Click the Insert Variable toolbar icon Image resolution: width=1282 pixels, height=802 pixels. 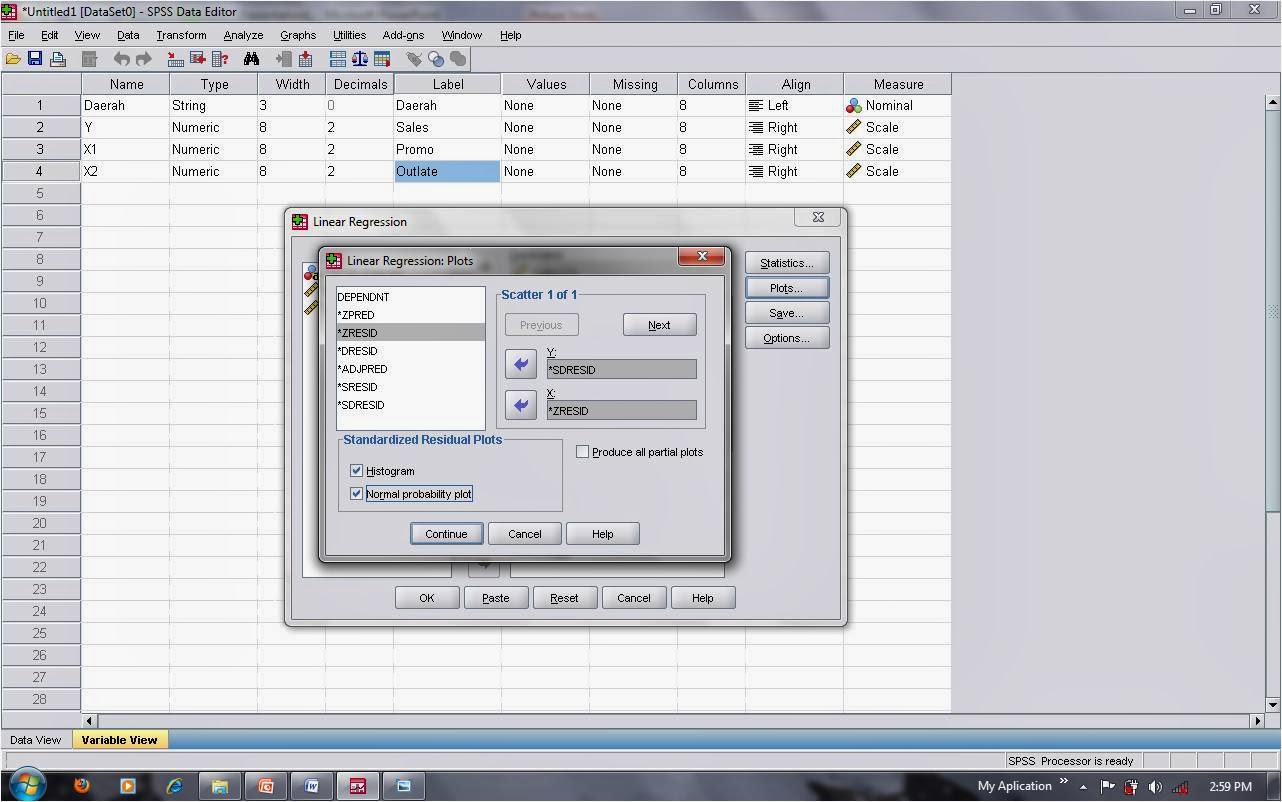(305, 59)
